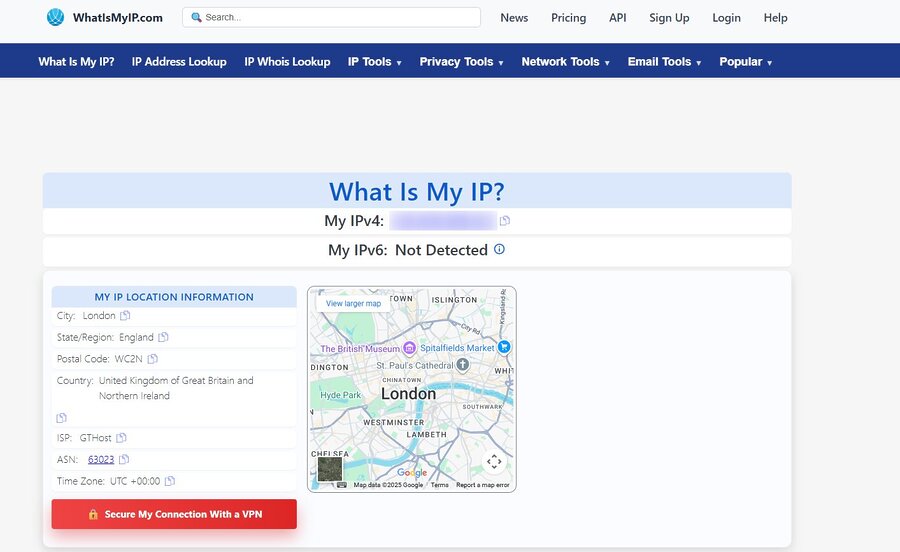Screen dimensions: 900x552
Task: Copy the City value London
Action: (x=126, y=316)
